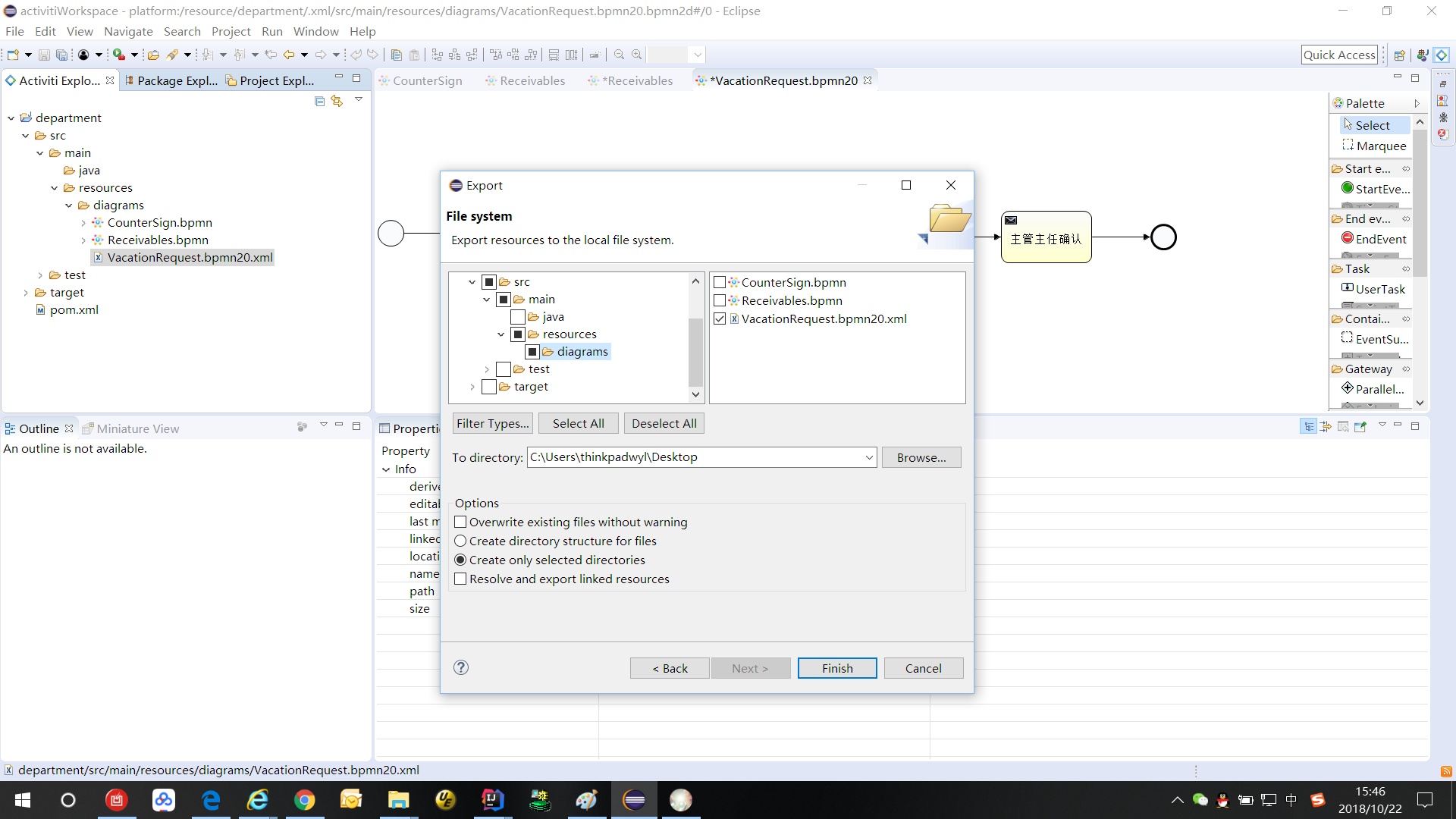Open the File menu
Viewport: 1456px width, 819px height.
click(x=14, y=31)
